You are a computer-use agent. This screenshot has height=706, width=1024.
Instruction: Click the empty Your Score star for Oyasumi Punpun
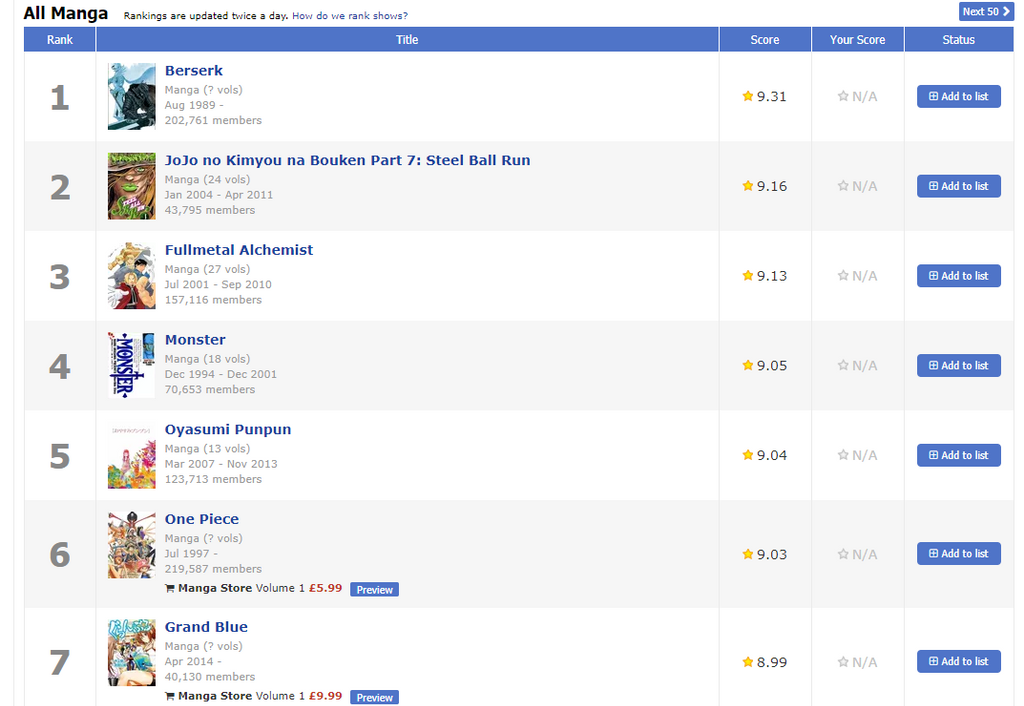click(843, 455)
